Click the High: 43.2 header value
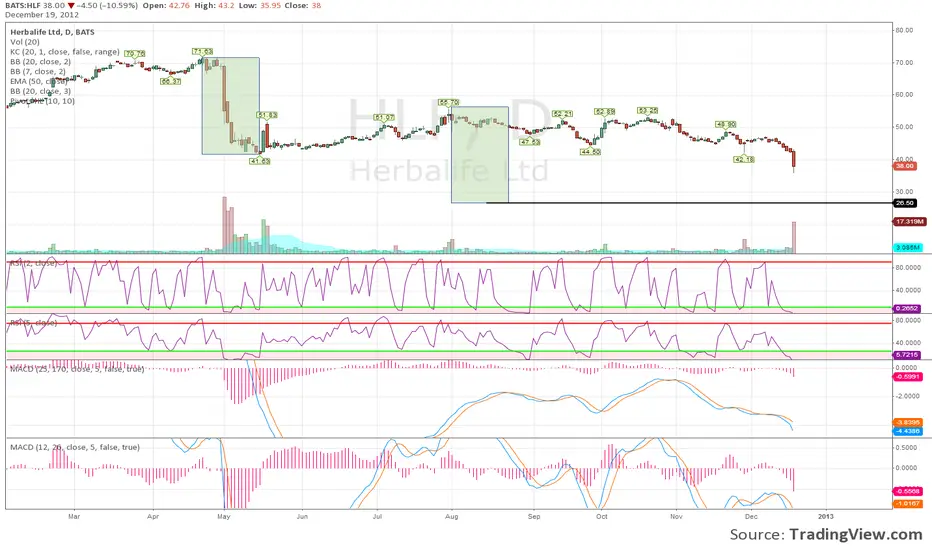Viewport: 932px width, 550px height. [x=214, y=5]
